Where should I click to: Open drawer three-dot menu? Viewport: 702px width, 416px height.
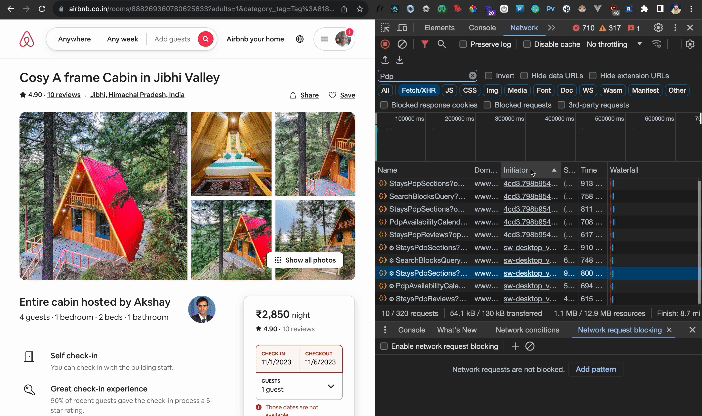pyautogui.click(x=385, y=330)
